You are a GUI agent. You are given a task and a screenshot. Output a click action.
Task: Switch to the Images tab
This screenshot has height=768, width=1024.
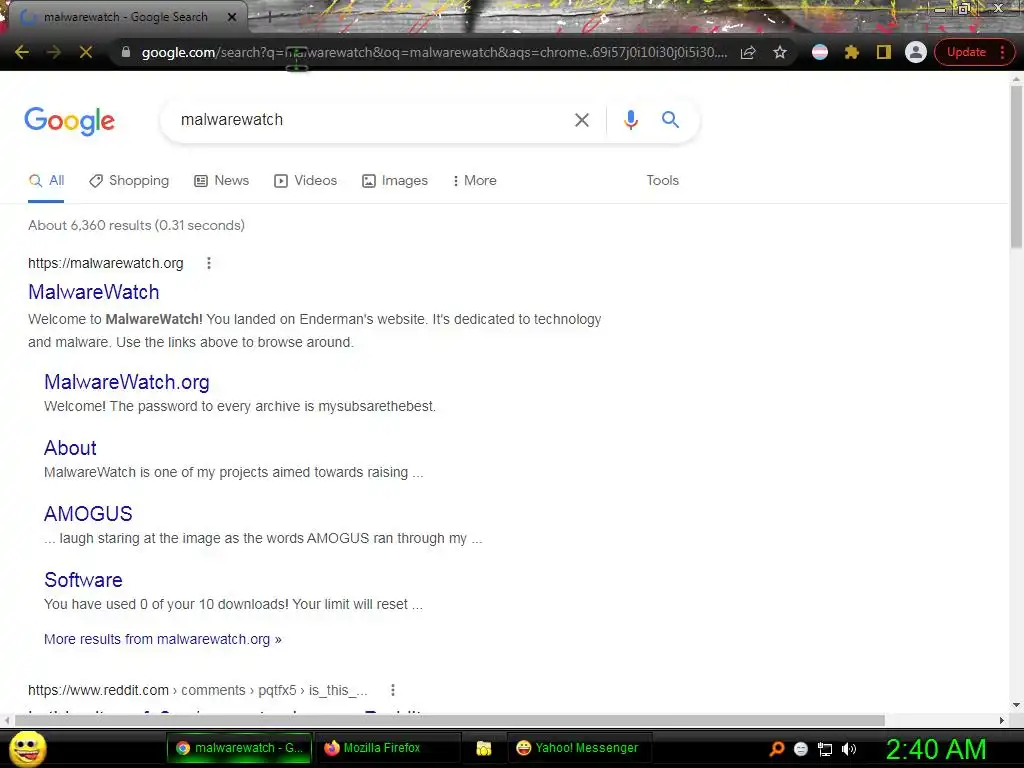pos(395,181)
